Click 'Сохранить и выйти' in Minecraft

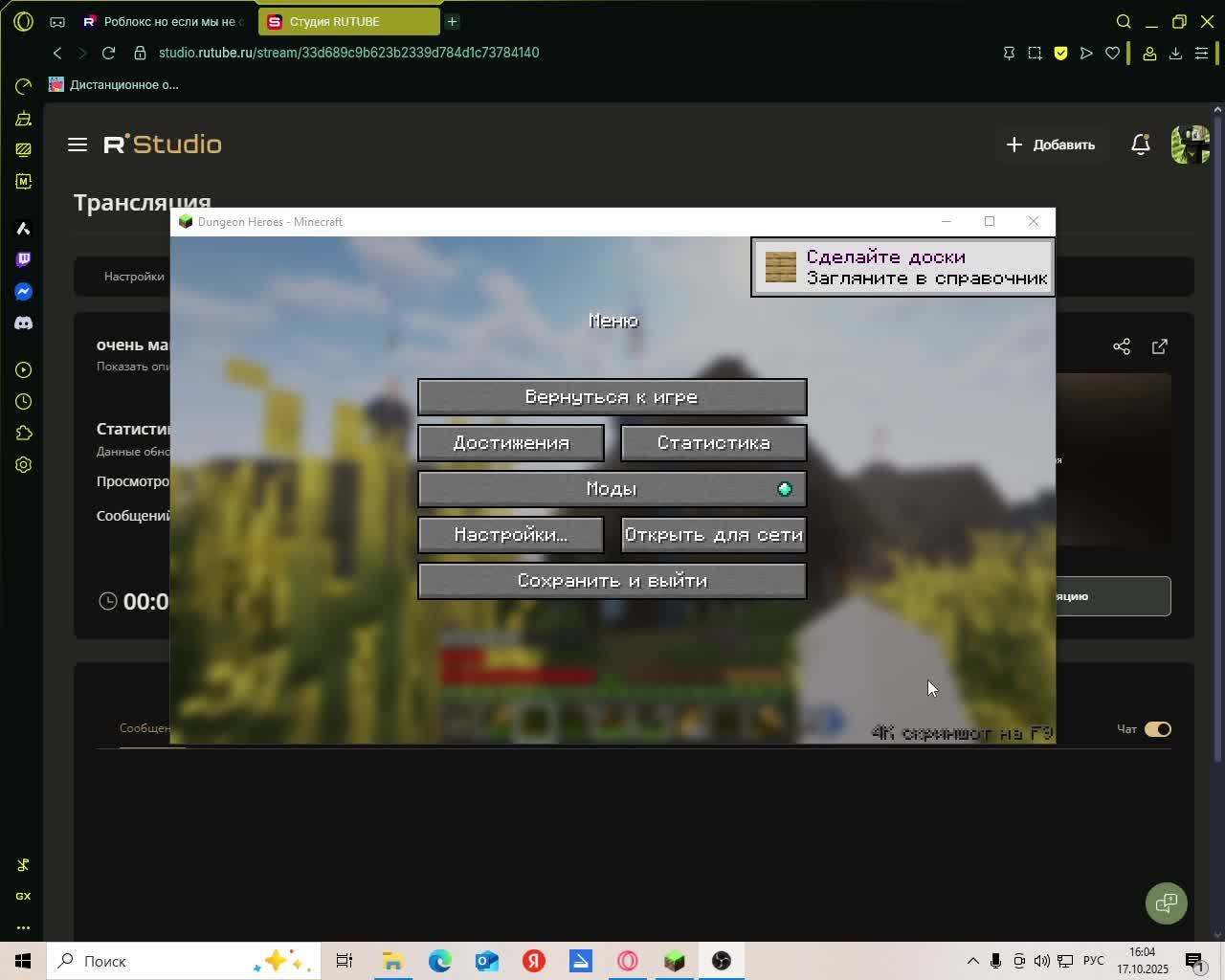(x=612, y=581)
